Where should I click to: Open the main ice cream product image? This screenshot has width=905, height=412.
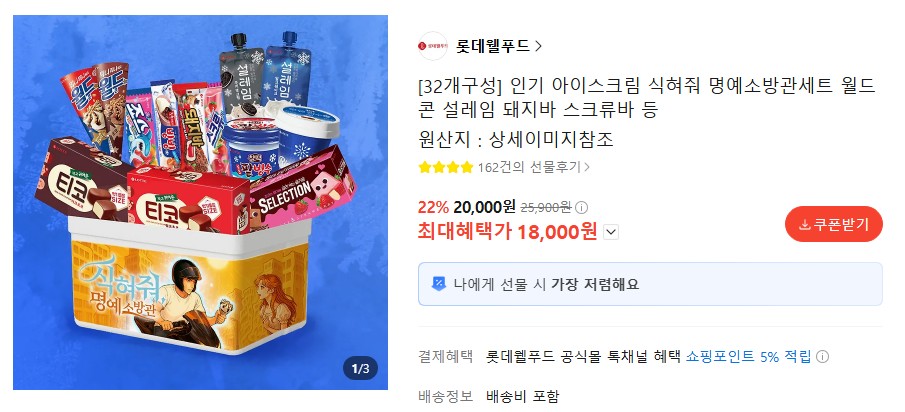coord(200,203)
